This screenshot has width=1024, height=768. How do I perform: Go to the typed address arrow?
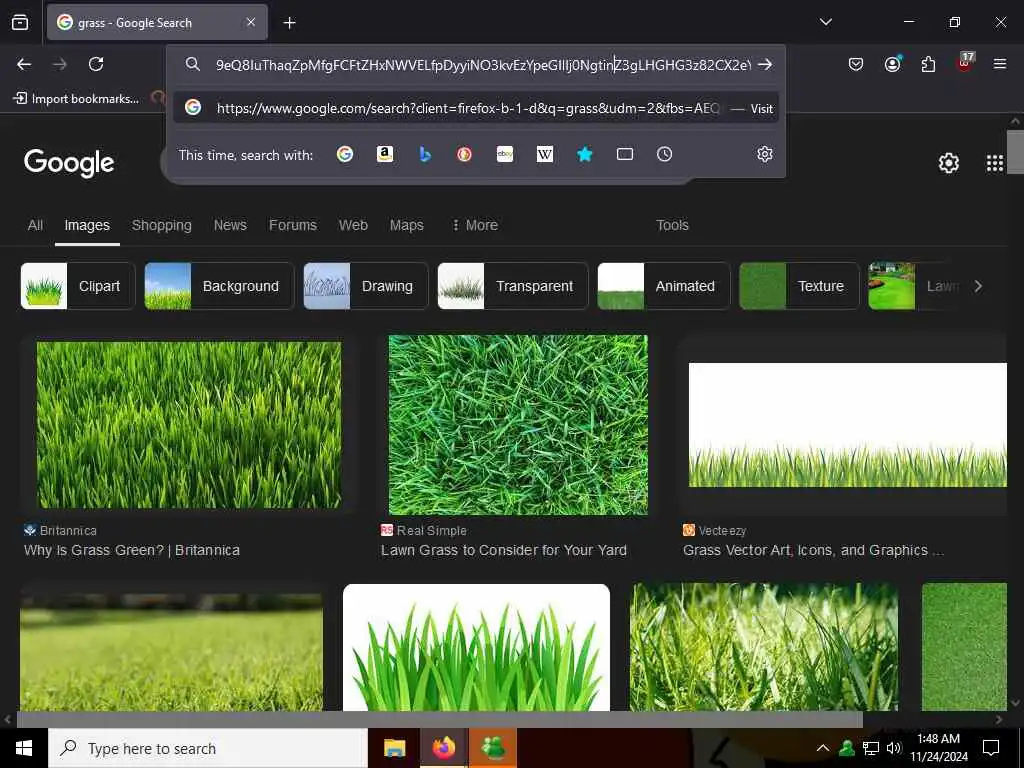pyautogui.click(x=765, y=65)
